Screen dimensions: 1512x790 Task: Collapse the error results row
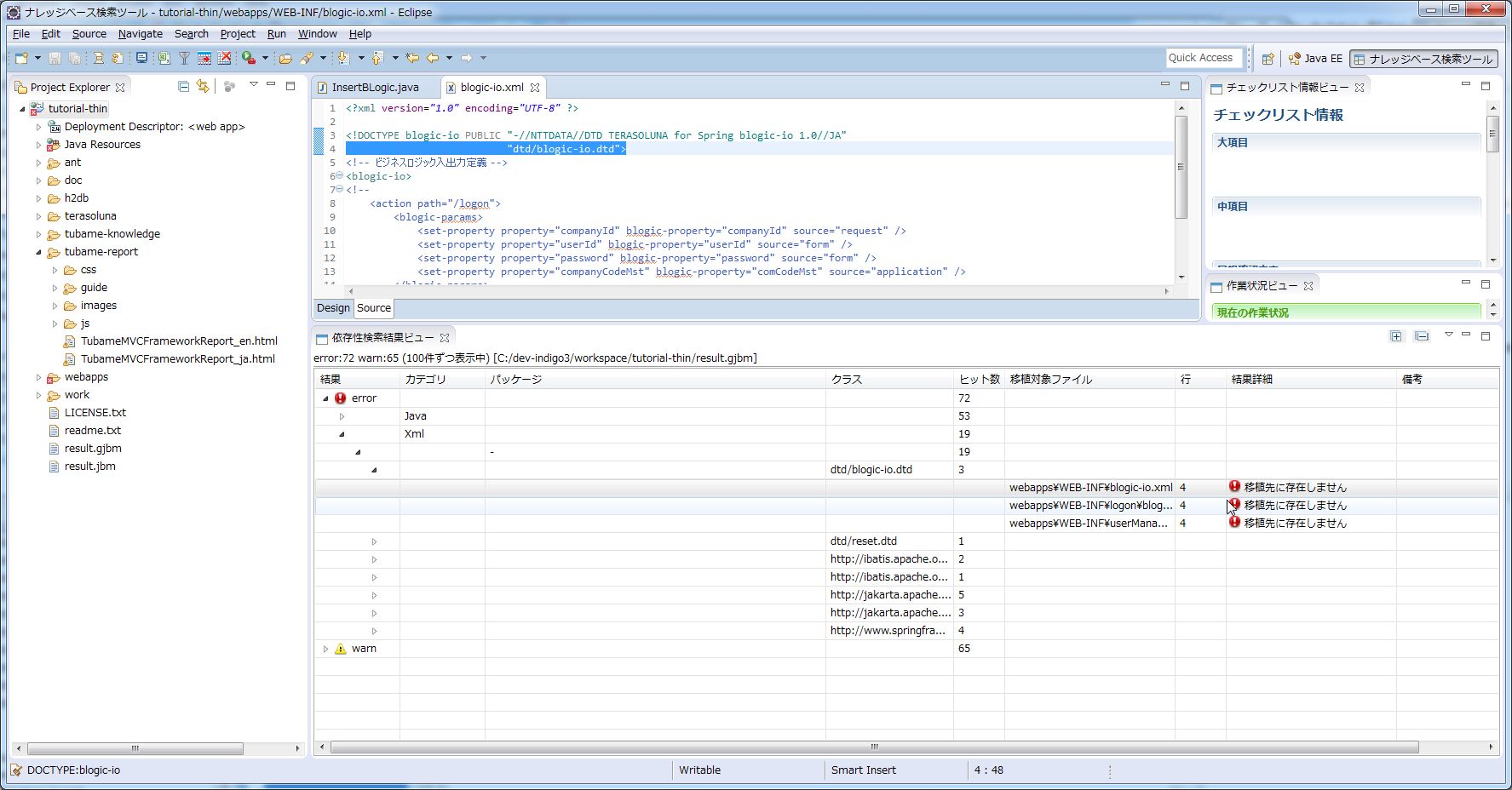click(x=325, y=398)
